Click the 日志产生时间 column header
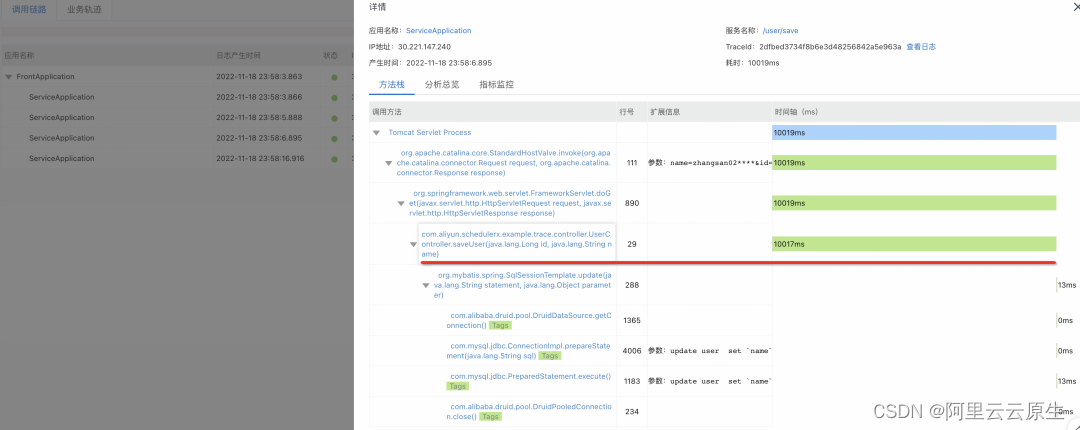Viewport: 1080px width, 430px height. [x=238, y=55]
